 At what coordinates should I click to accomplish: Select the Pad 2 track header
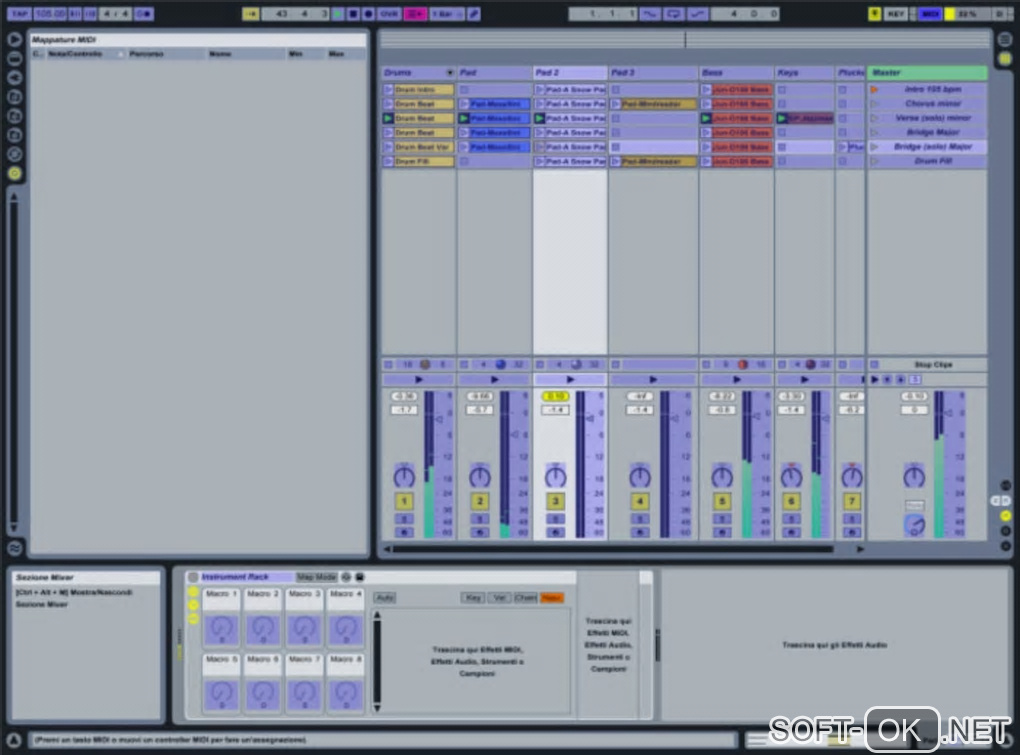coord(570,73)
